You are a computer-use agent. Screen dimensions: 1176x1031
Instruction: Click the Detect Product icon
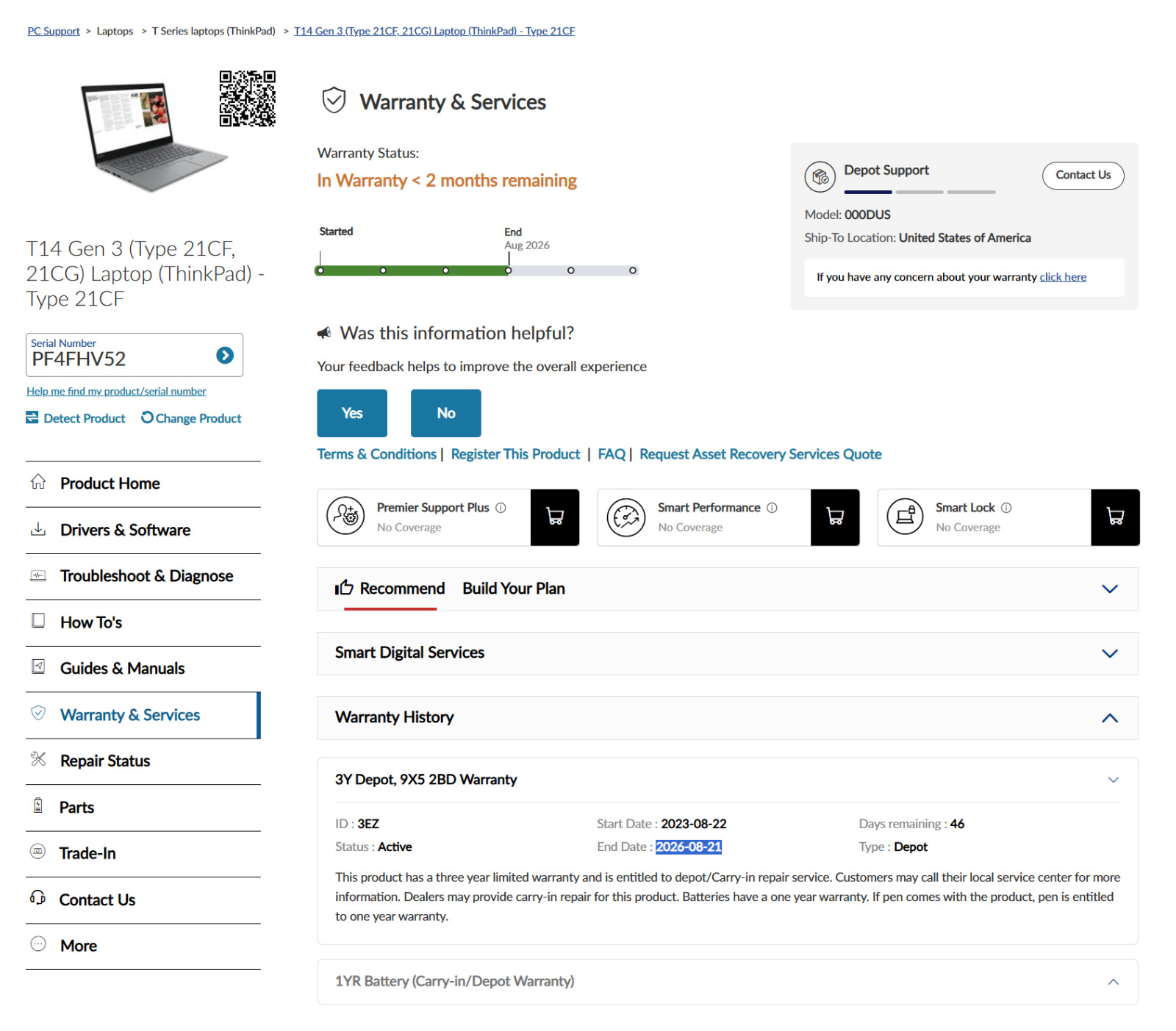coord(32,417)
